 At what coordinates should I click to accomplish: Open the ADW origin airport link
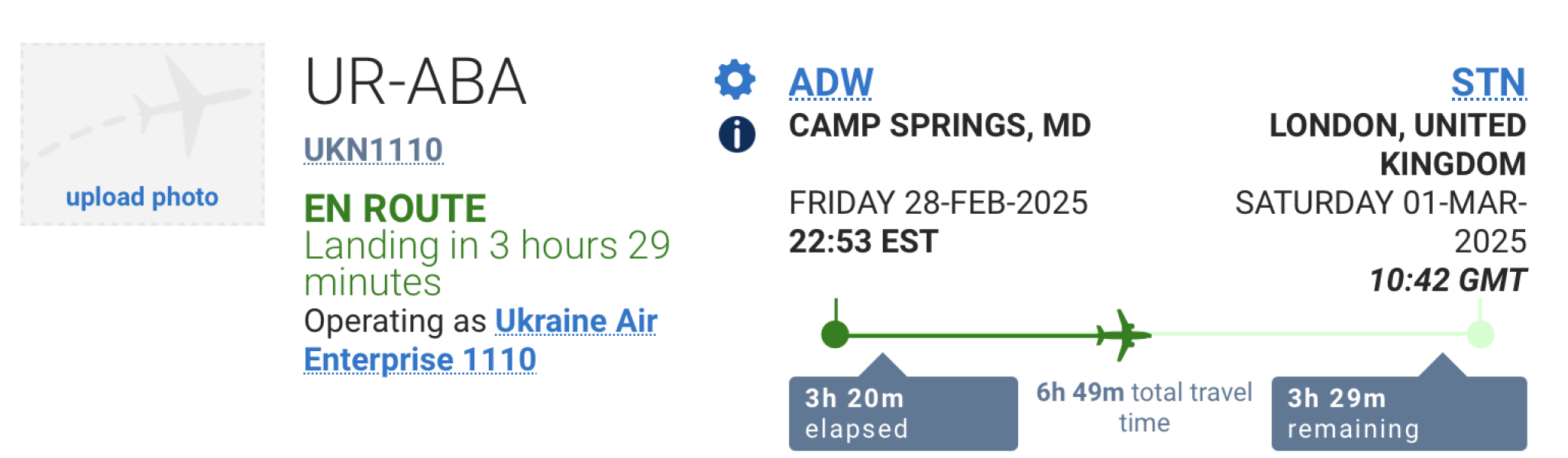coord(830,82)
